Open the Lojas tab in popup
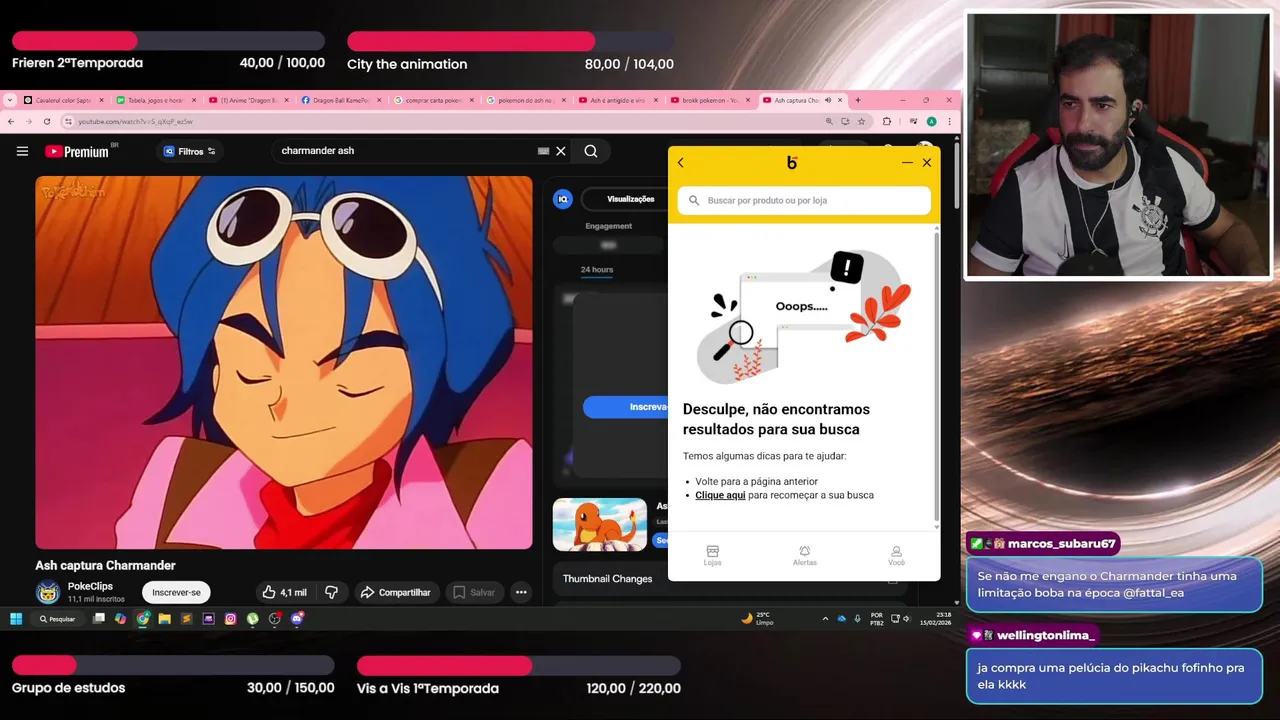This screenshot has height=720, width=1280. (x=712, y=556)
